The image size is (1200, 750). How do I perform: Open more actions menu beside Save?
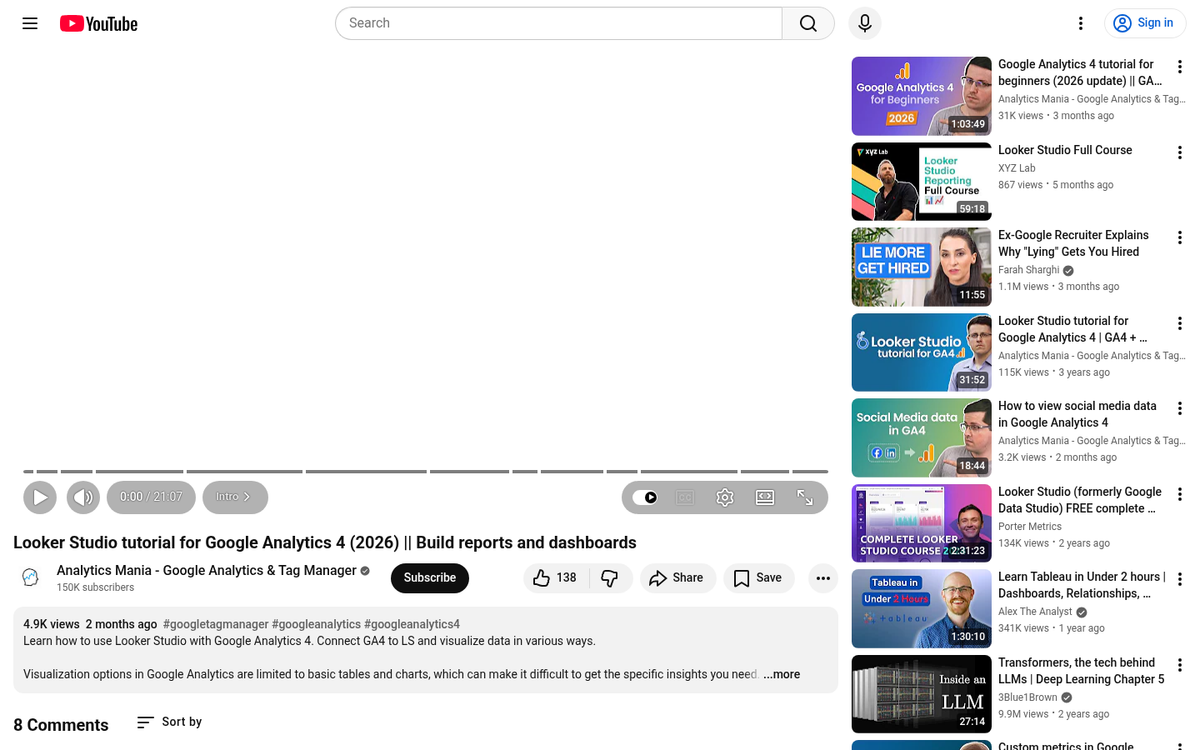[823, 578]
